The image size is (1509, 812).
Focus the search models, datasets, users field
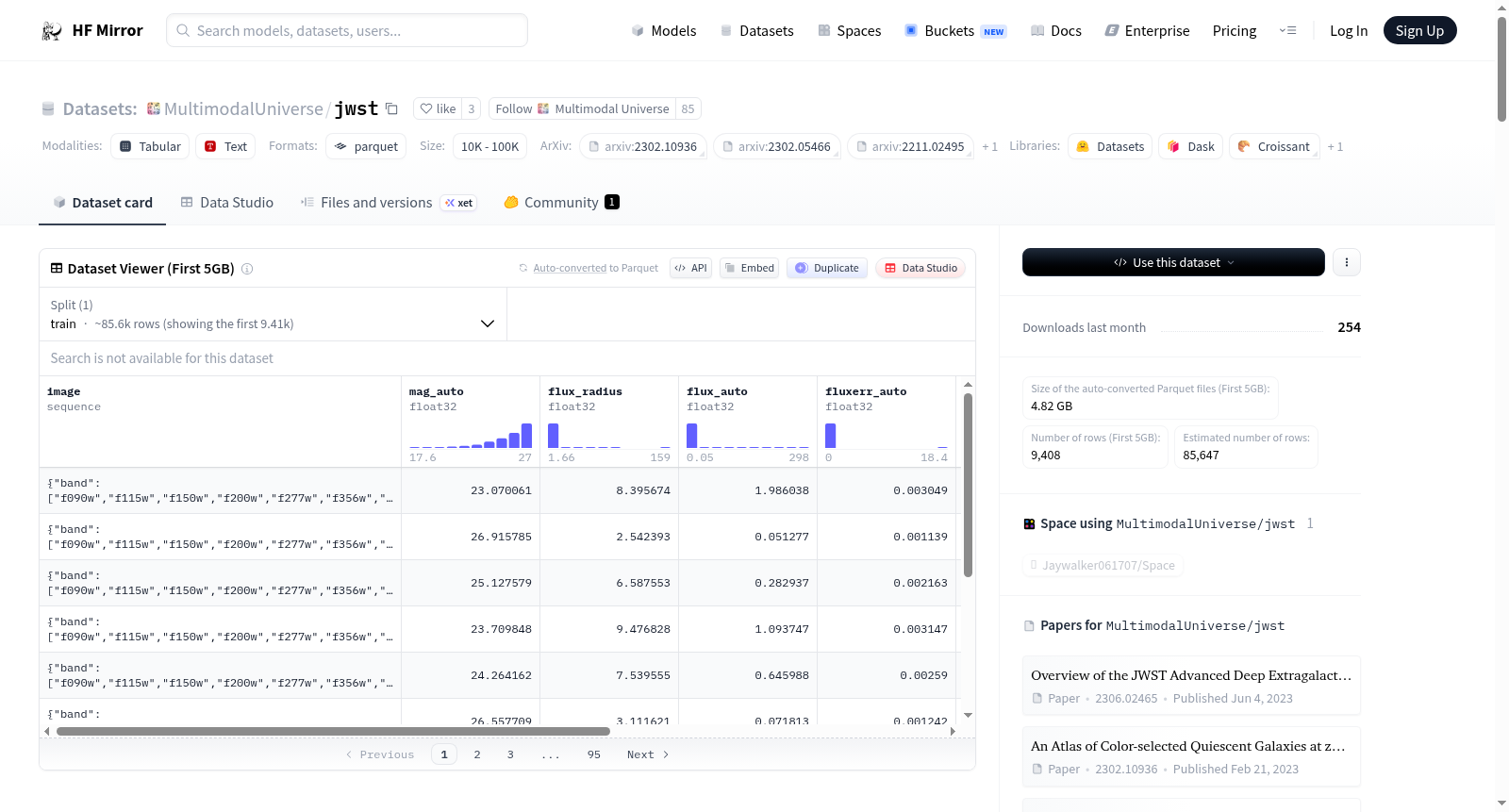[x=347, y=30]
